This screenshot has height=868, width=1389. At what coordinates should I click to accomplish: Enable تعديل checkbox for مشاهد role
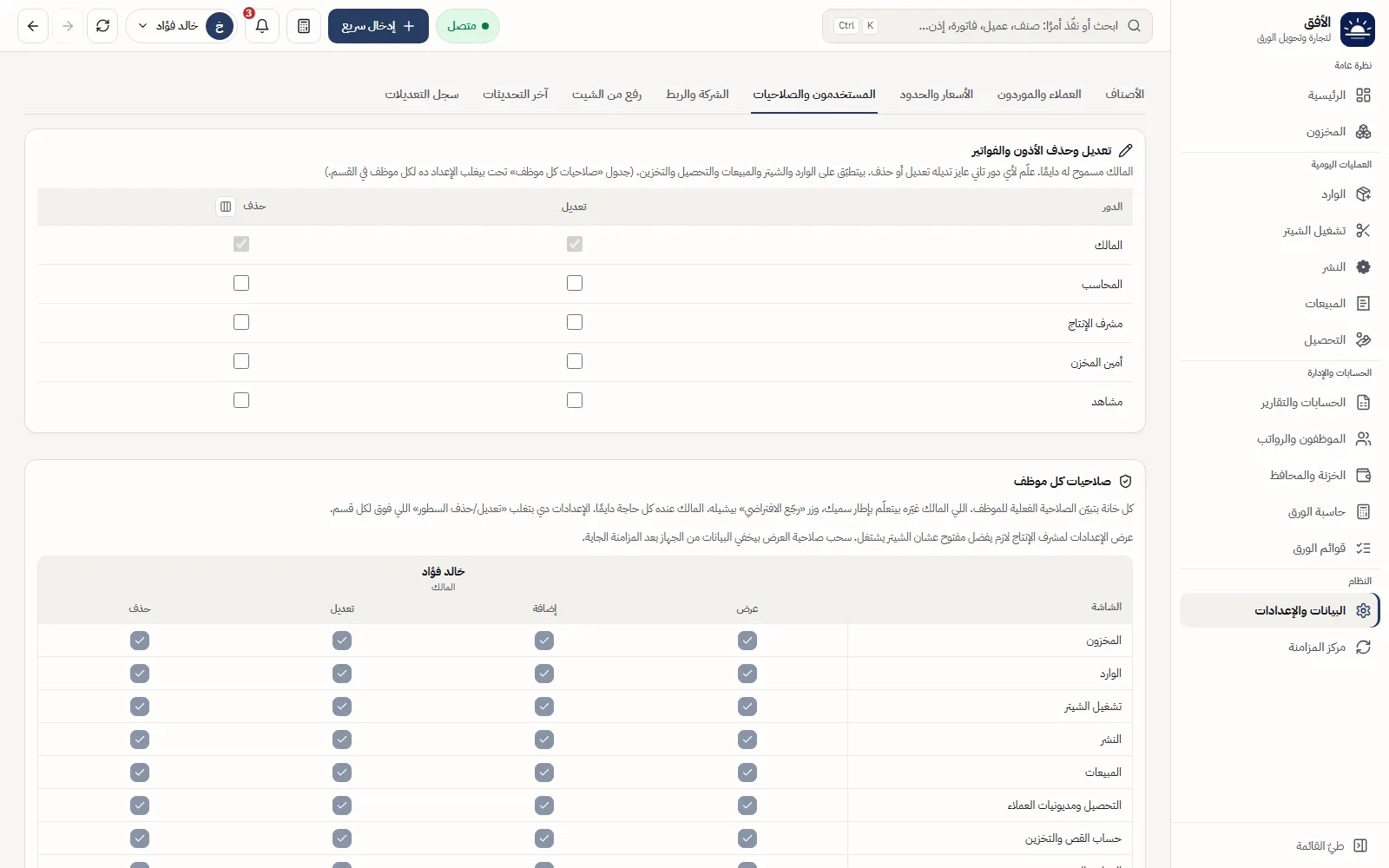(x=575, y=400)
